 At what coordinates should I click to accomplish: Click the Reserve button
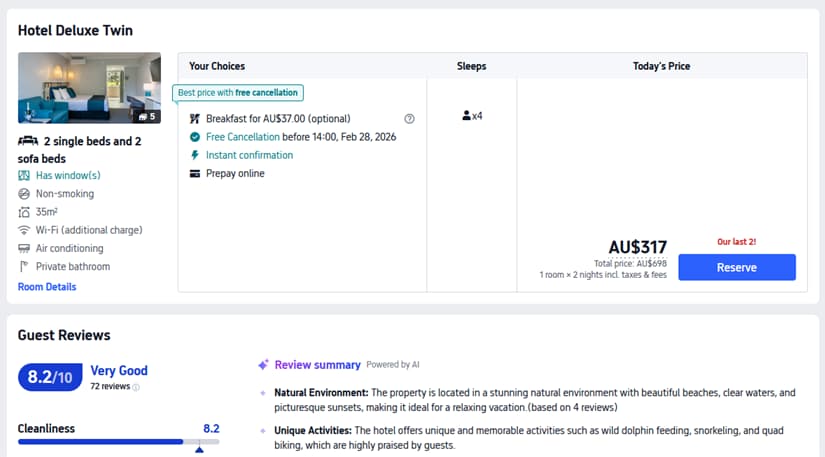tap(736, 267)
